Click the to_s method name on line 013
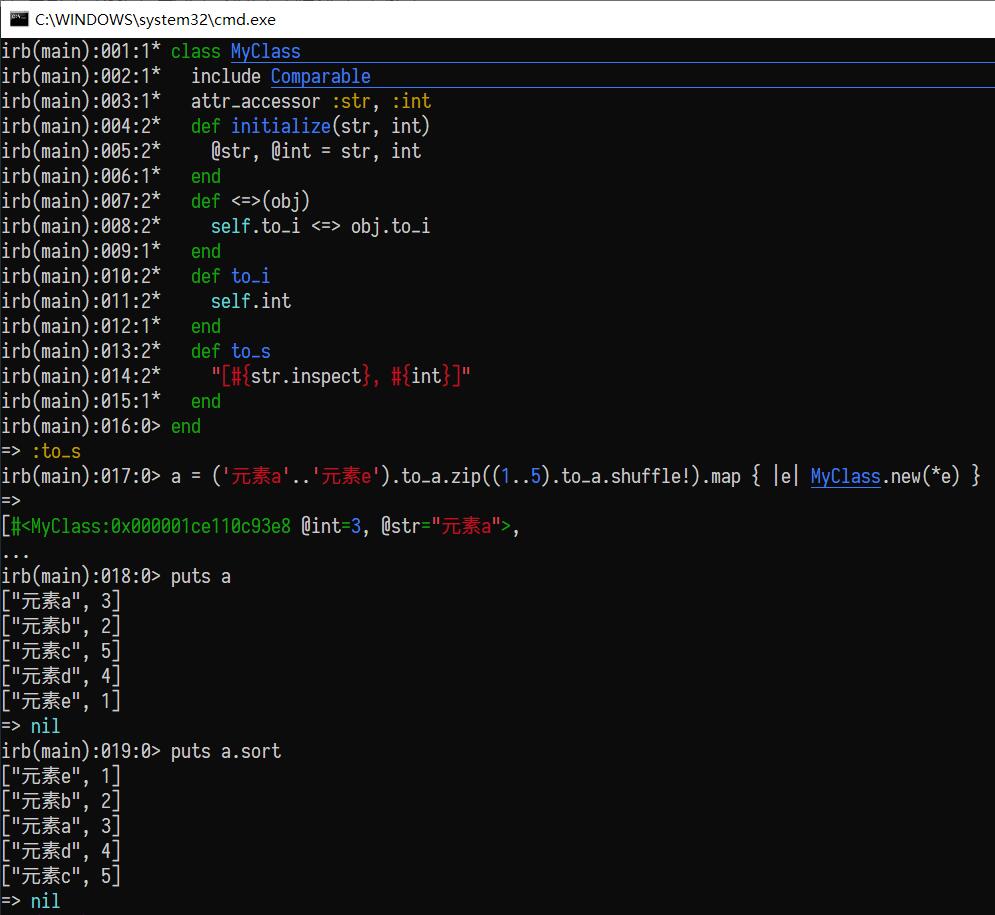The height and width of the screenshot is (915, 995). 251,352
